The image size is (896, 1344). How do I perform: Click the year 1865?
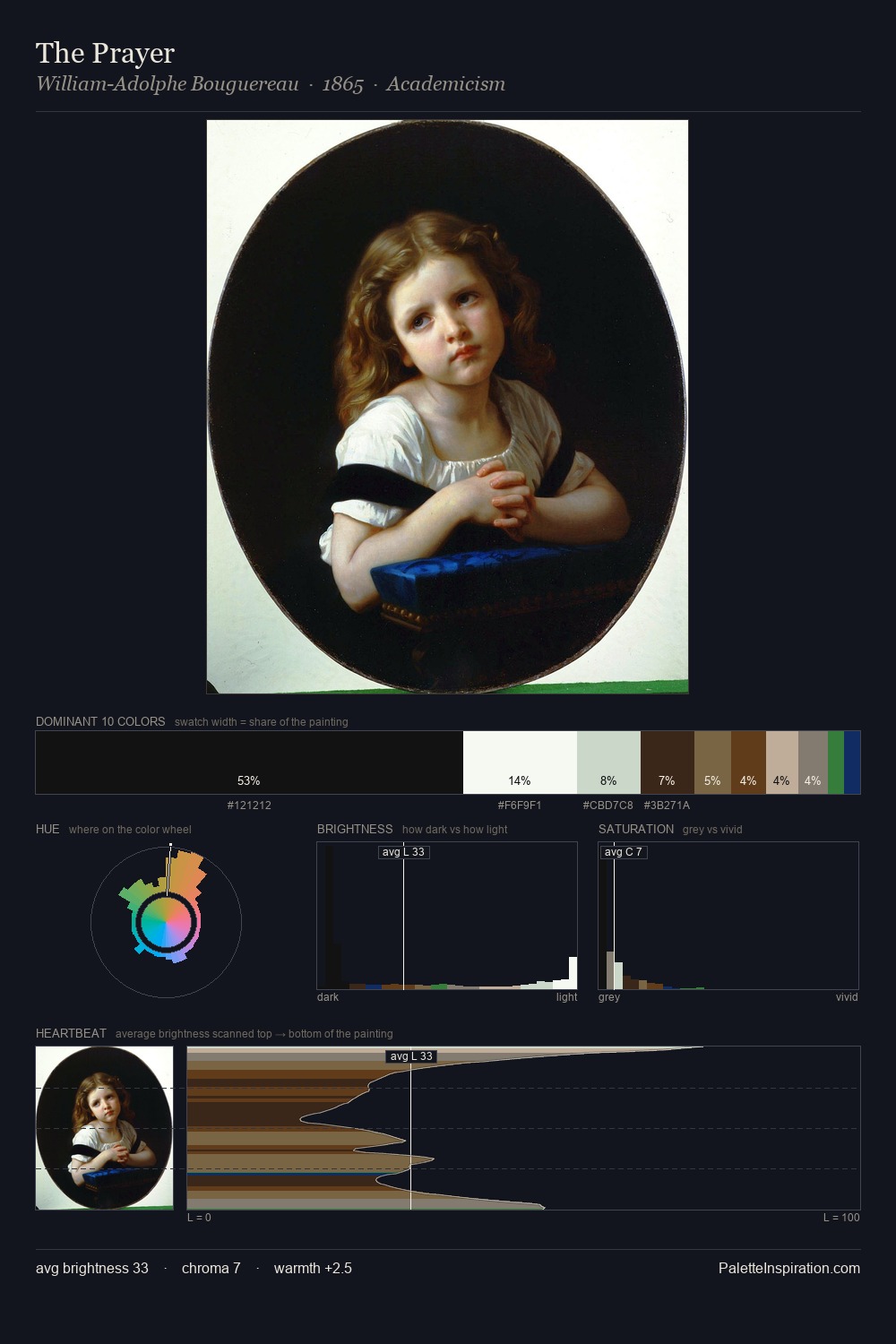point(342,84)
